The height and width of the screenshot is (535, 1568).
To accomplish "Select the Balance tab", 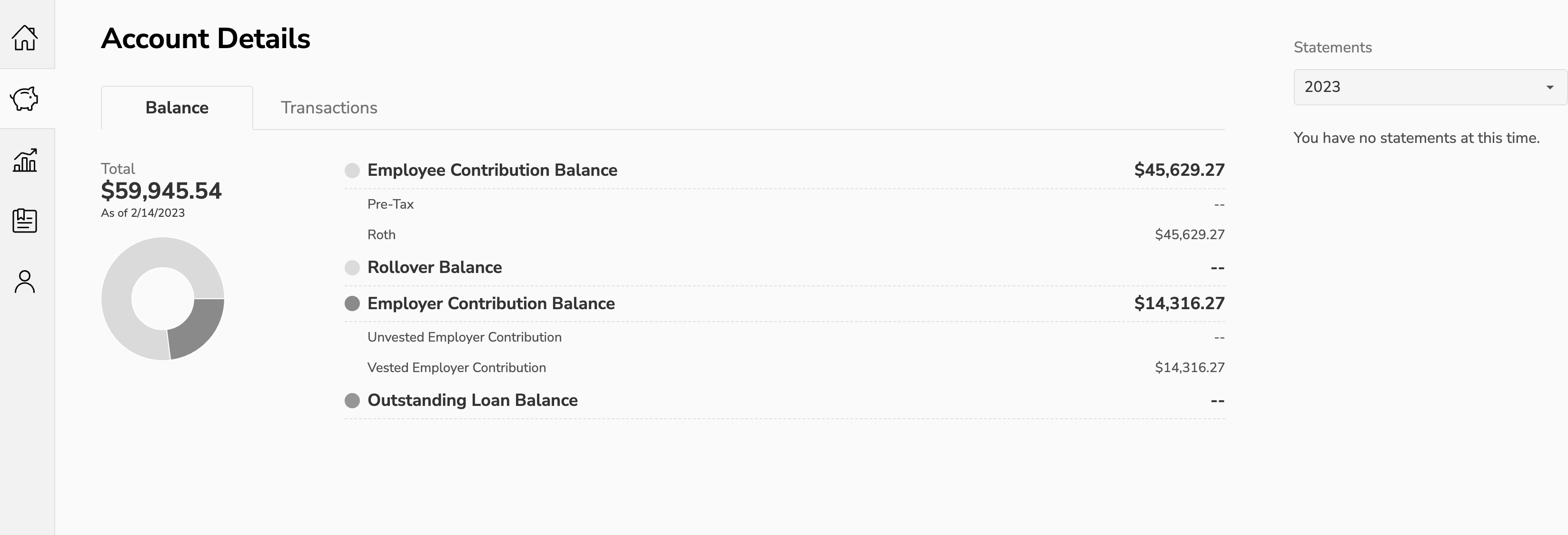I will click(177, 108).
